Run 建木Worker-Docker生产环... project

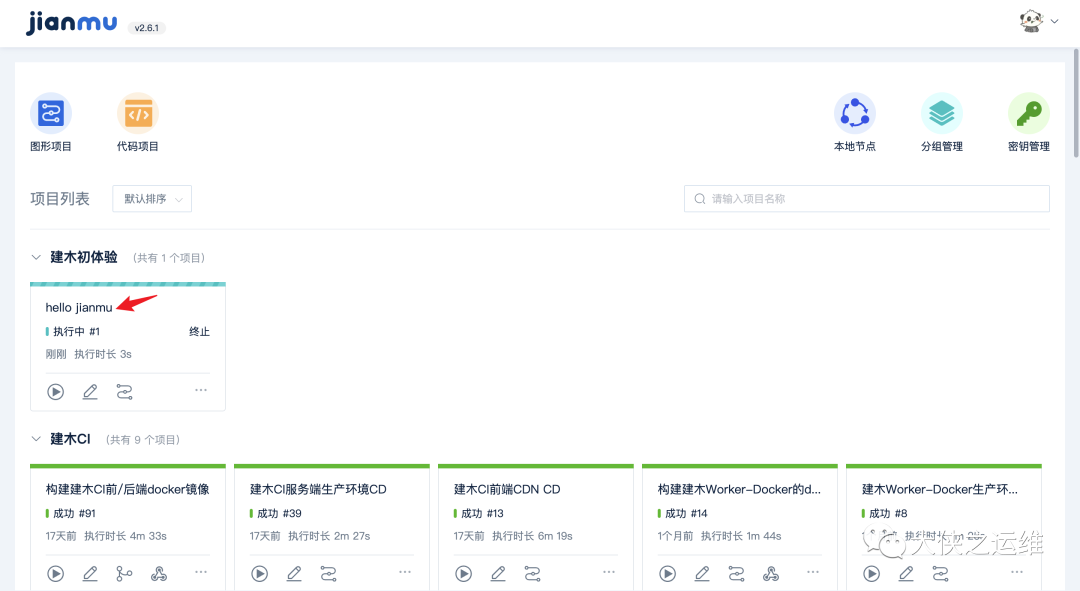[x=871, y=574]
